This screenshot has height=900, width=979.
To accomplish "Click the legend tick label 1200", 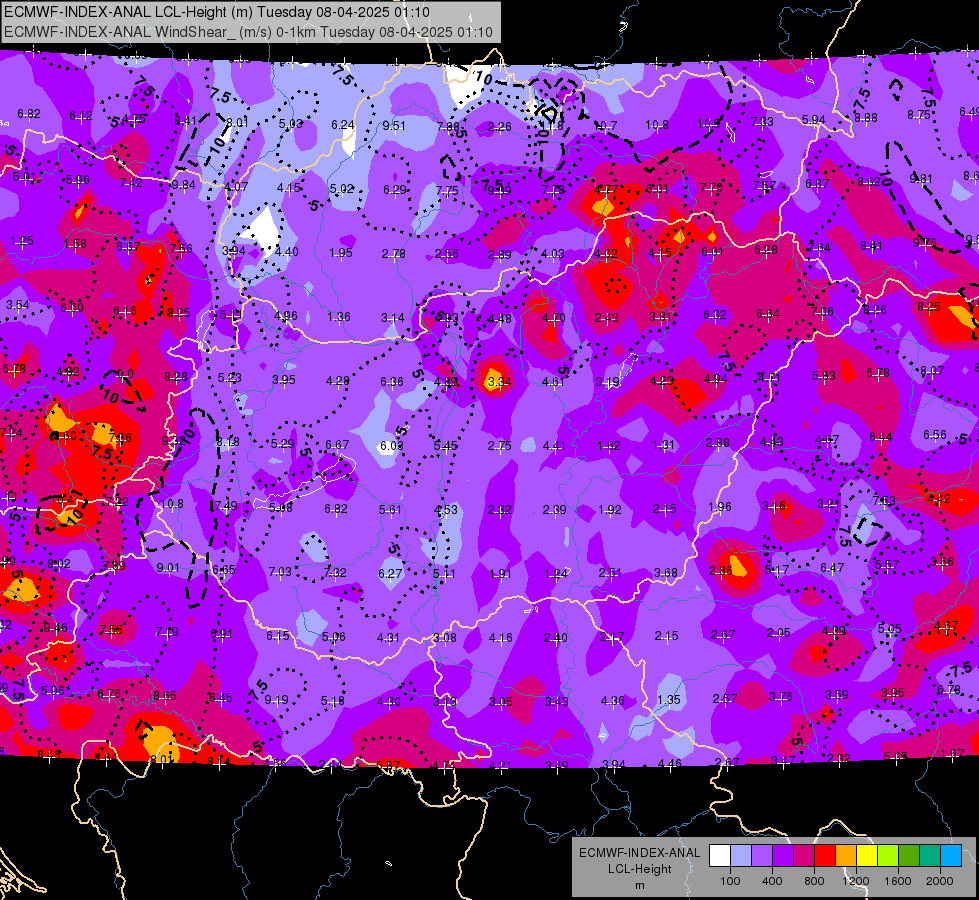I will (x=855, y=881).
